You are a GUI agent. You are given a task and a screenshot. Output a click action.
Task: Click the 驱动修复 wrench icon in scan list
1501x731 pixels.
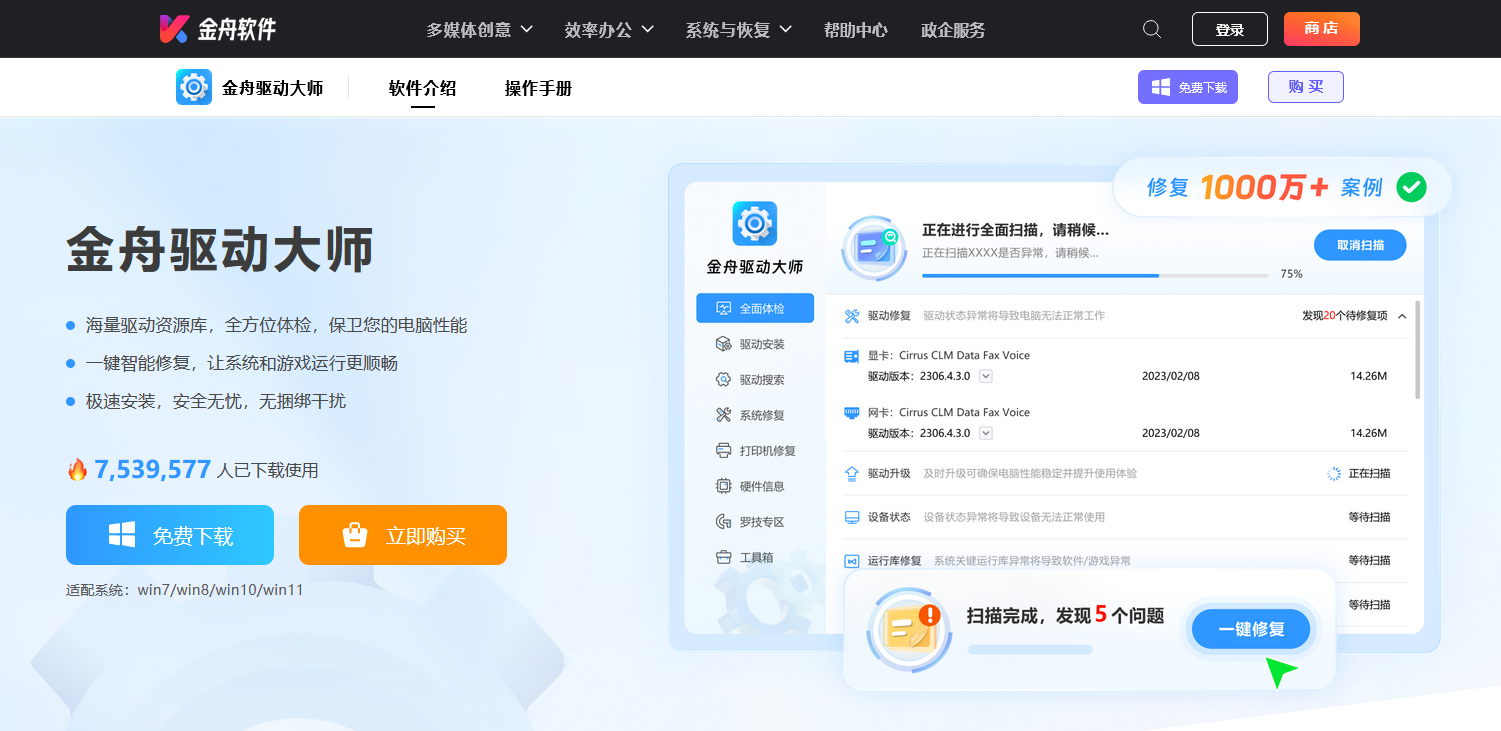click(x=852, y=316)
